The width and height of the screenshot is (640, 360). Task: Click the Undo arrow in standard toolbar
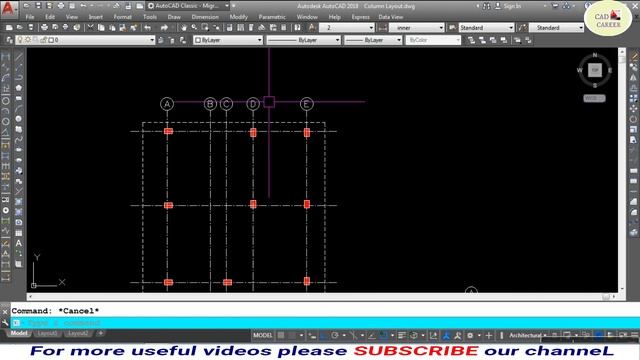click(x=147, y=28)
